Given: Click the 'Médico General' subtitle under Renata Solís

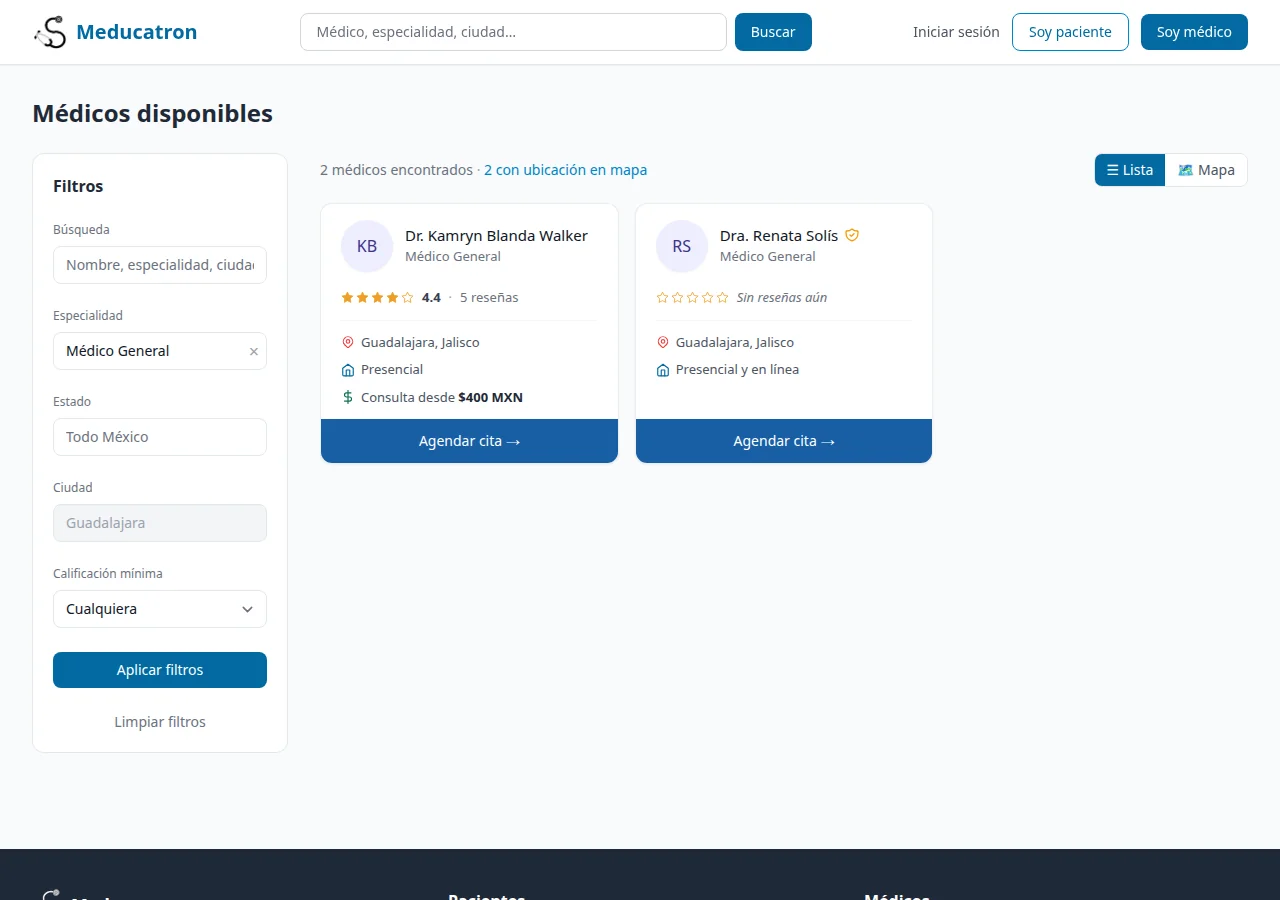Looking at the screenshot, I should click(x=768, y=256).
